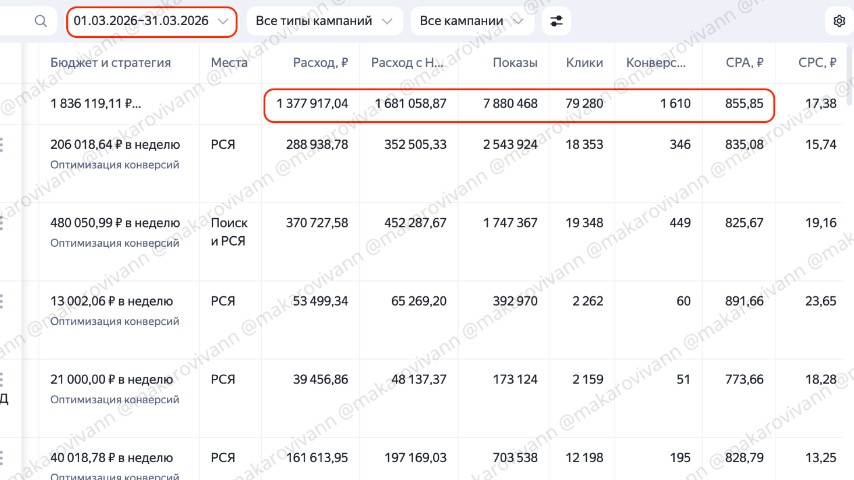Viewport: 854px width, 480px height.
Task: Open the gear settings icon
Action: pyautogui.click(x=839, y=21)
